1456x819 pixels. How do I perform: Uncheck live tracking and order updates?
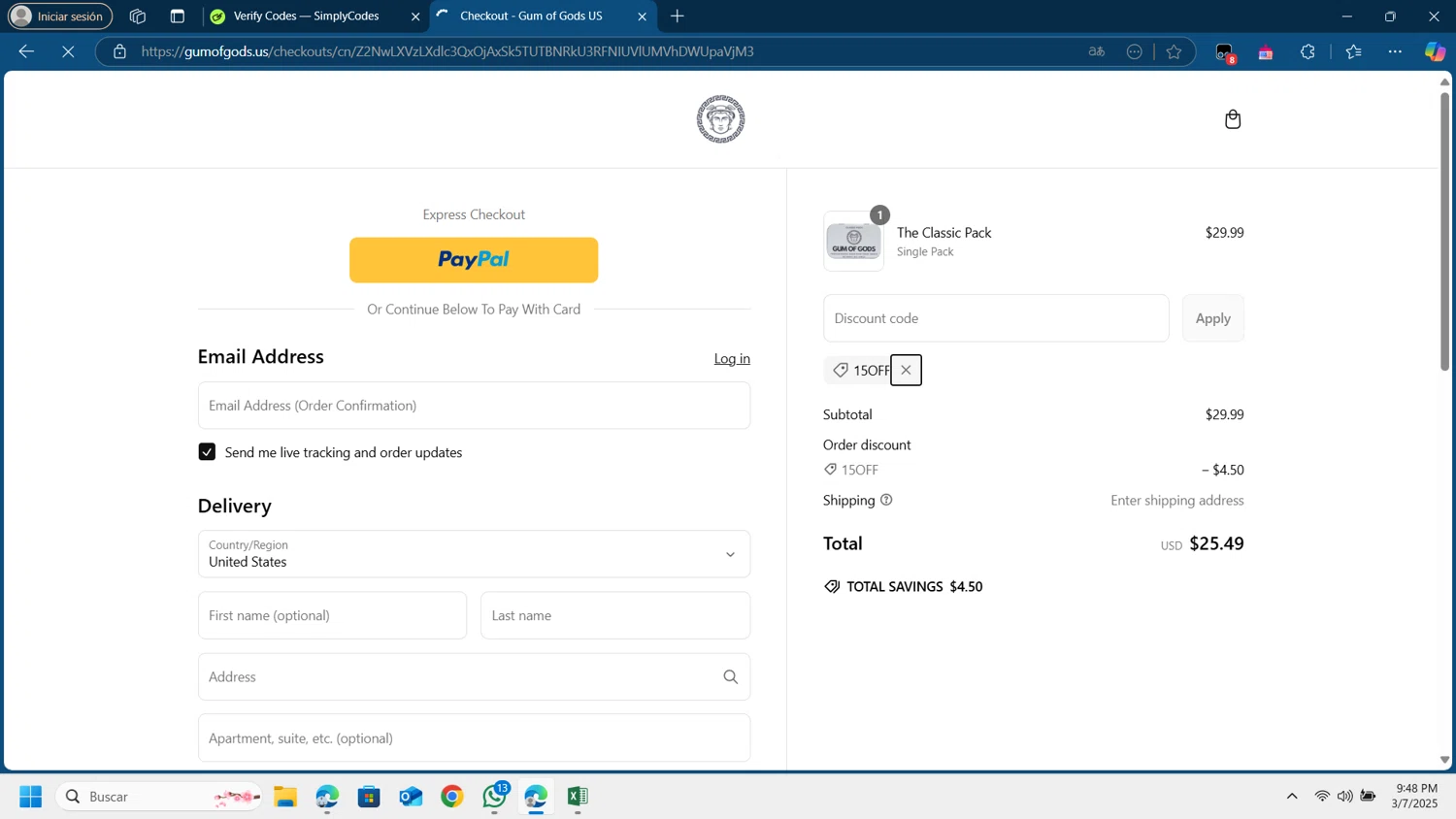tap(207, 452)
